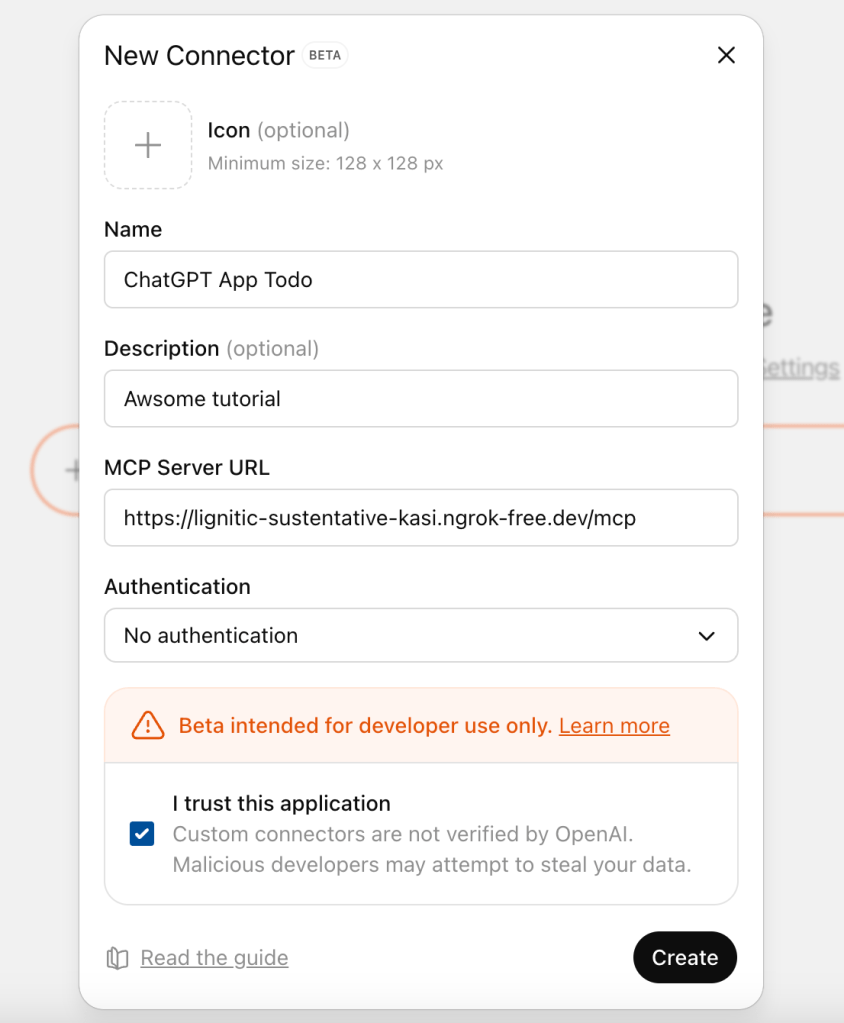The height and width of the screenshot is (1023, 844).
Task: Click the 'New Connector' dialog title
Action: 199,56
